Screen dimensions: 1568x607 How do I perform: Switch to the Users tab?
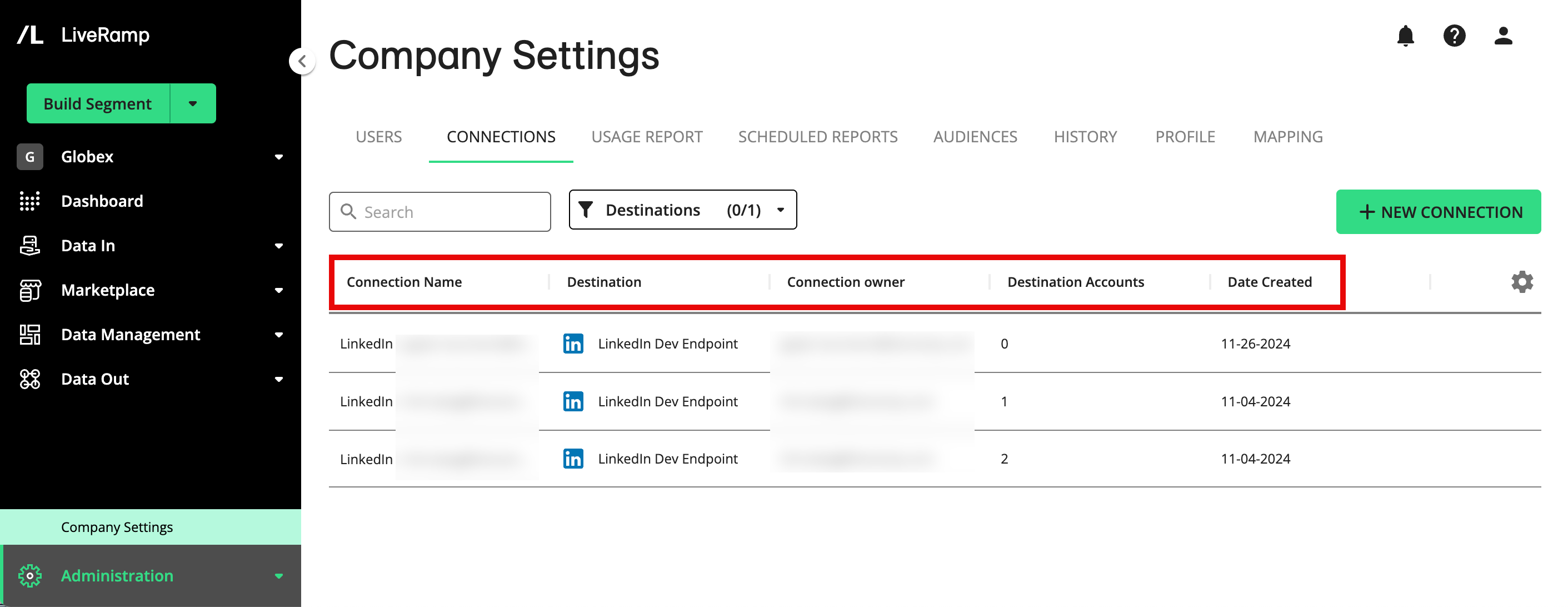[x=378, y=136]
